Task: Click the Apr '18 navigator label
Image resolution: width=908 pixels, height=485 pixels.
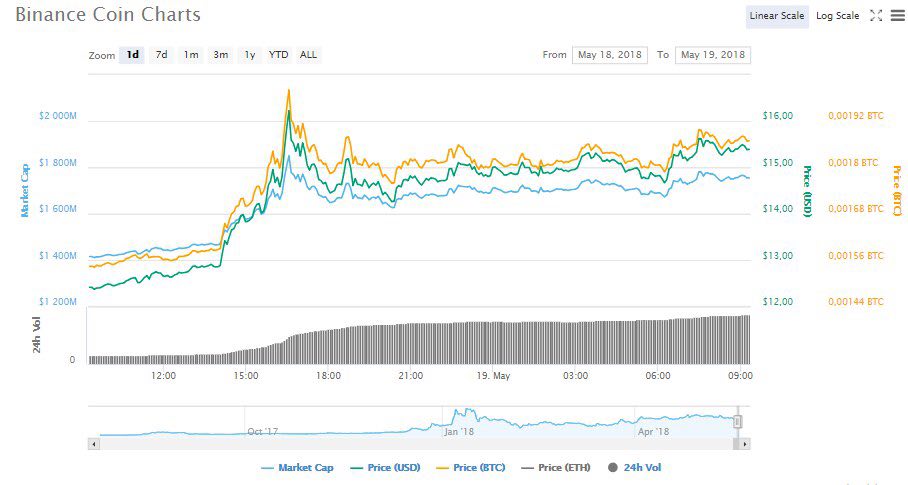Action: pyautogui.click(x=653, y=432)
